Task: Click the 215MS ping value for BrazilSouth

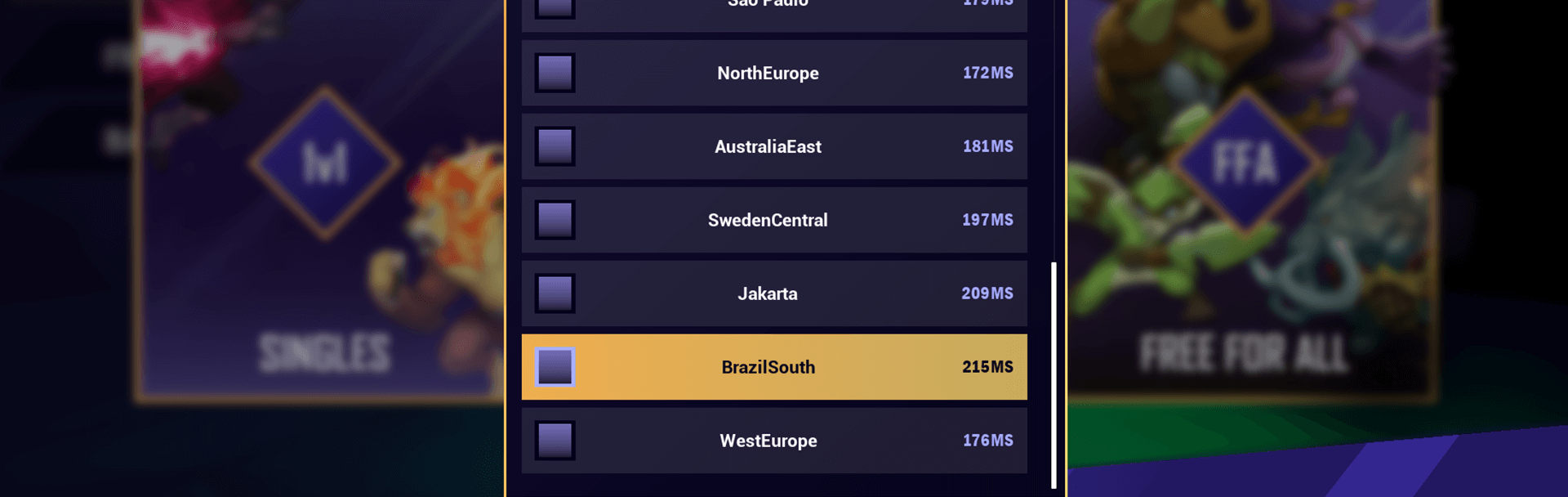Action: click(986, 367)
